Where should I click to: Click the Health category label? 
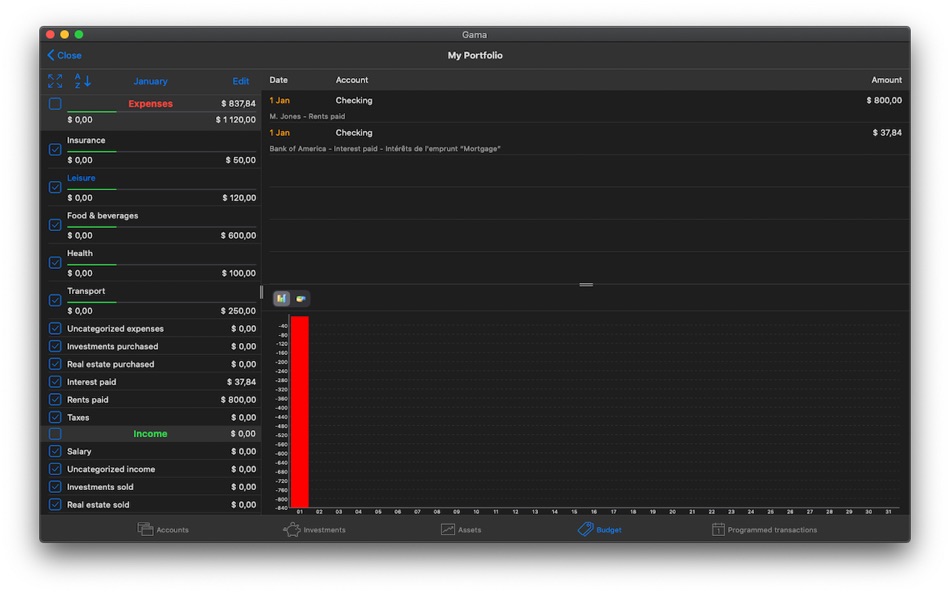tap(80, 253)
